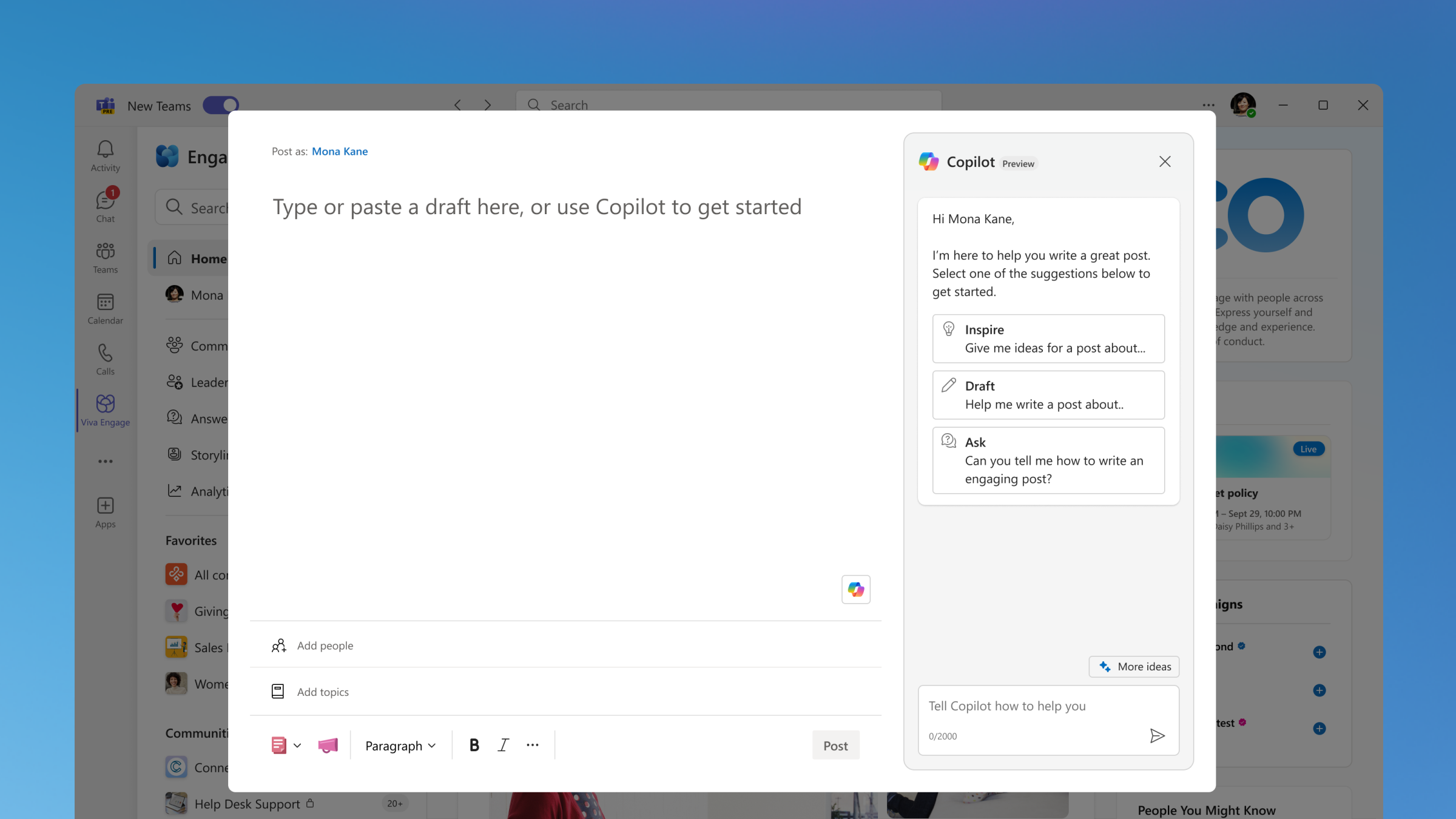Select the Draft suggestion in Copilot
Image resolution: width=1456 pixels, height=819 pixels.
[x=1046, y=393]
